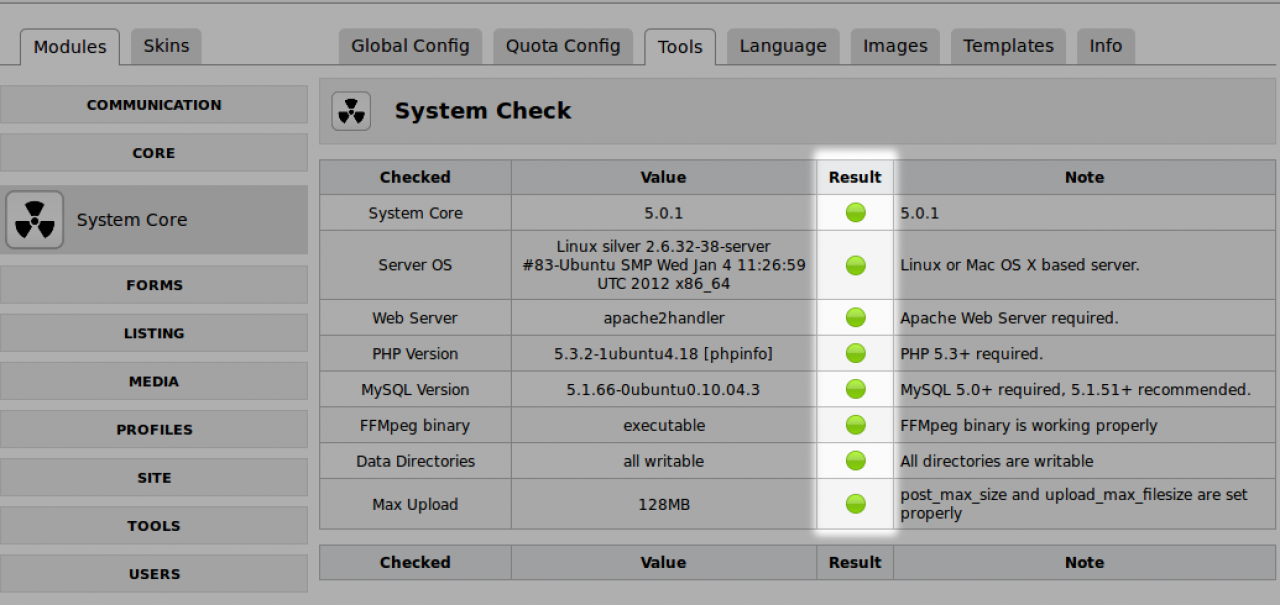Click green status indicator for System Core row
The height and width of the screenshot is (605, 1280).
pyautogui.click(x=855, y=213)
